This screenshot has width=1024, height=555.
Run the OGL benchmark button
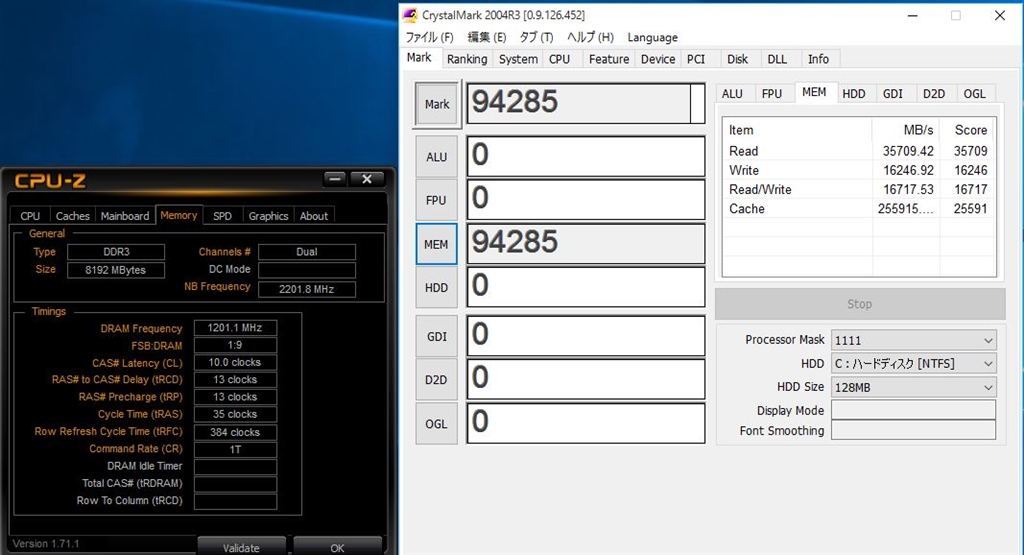(x=436, y=424)
